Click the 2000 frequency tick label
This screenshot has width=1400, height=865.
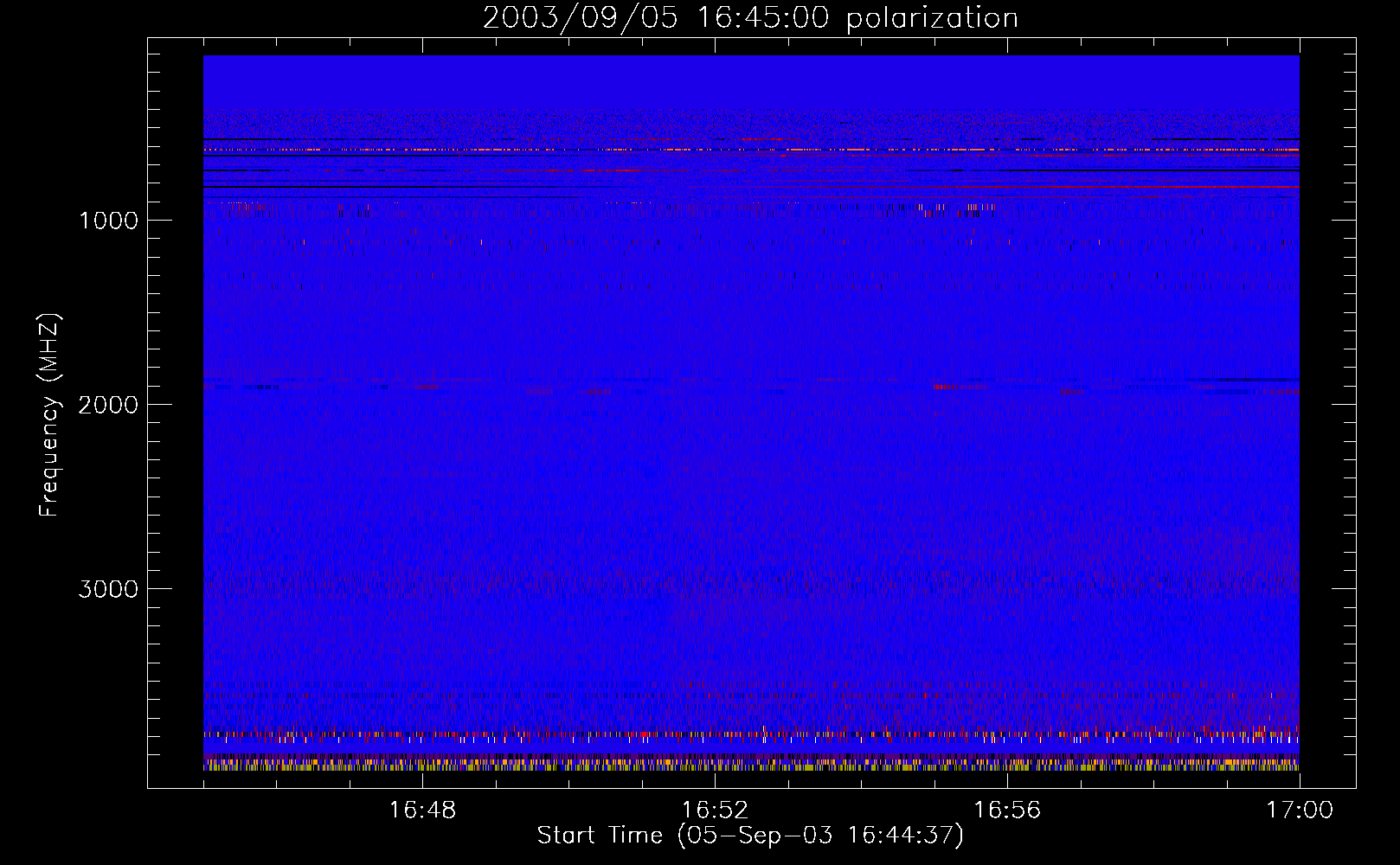pyautogui.click(x=109, y=405)
